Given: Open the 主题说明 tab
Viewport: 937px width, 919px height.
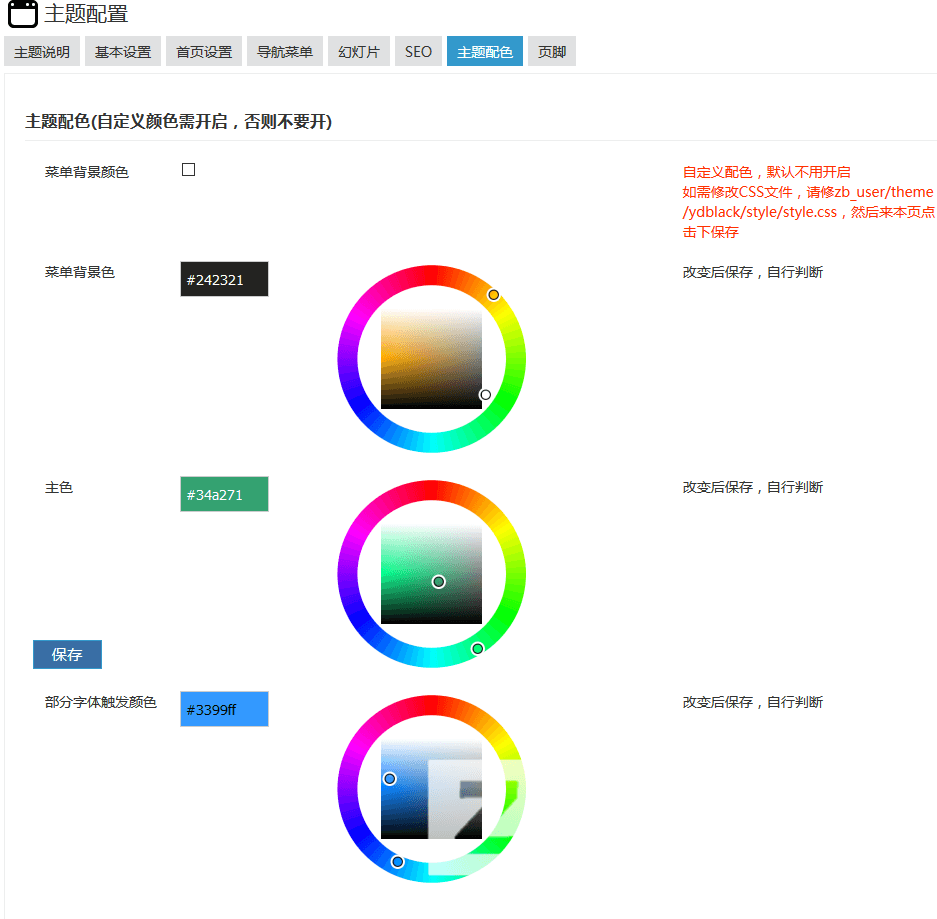Looking at the screenshot, I should point(42,51).
